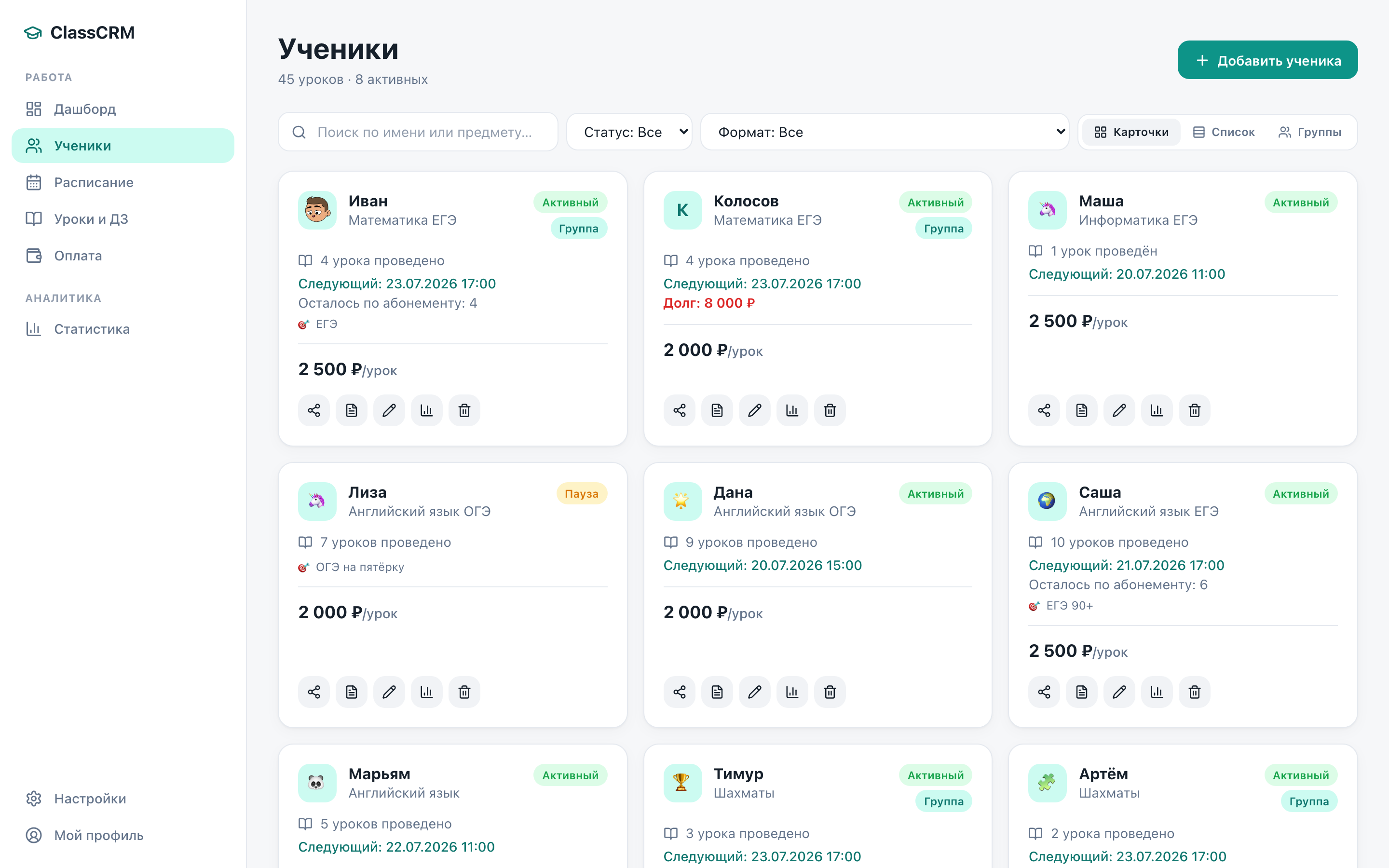Screen dimensions: 1389x868
Task: Switch view to Группы
Action: click(1310, 132)
